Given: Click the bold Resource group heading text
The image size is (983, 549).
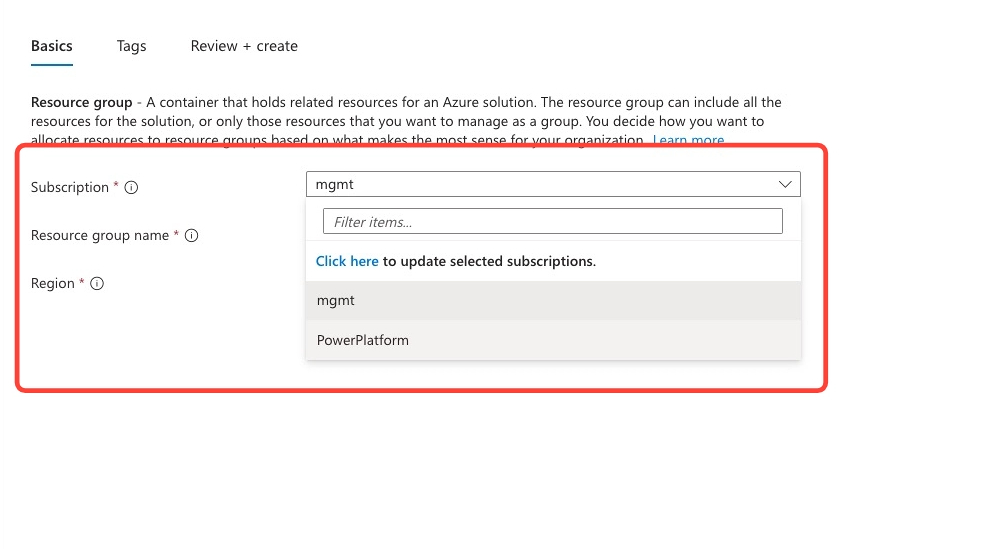Looking at the screenshot, I should click(x=81, y=102).
